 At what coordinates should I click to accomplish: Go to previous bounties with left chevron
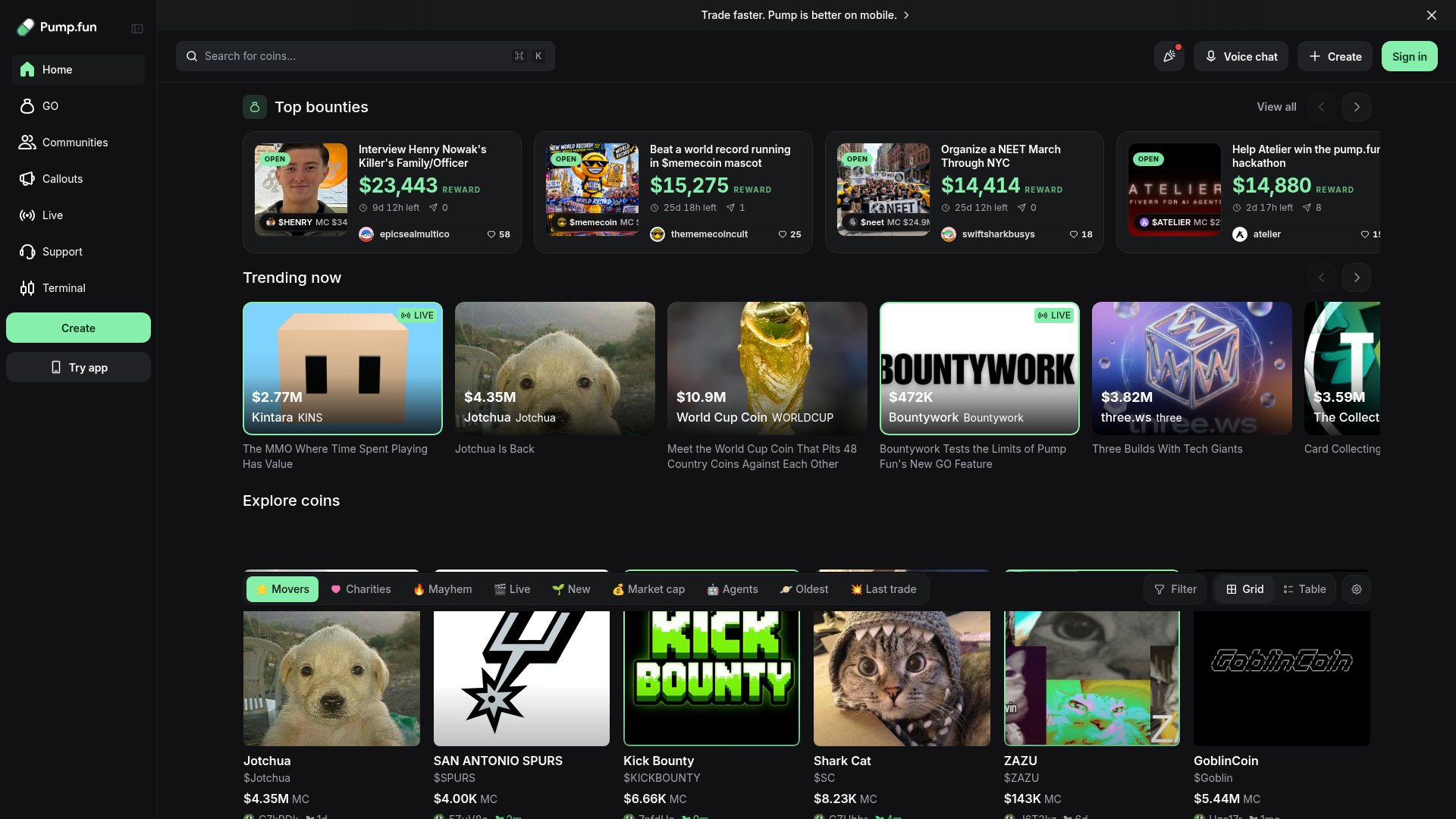point(1321,107)
